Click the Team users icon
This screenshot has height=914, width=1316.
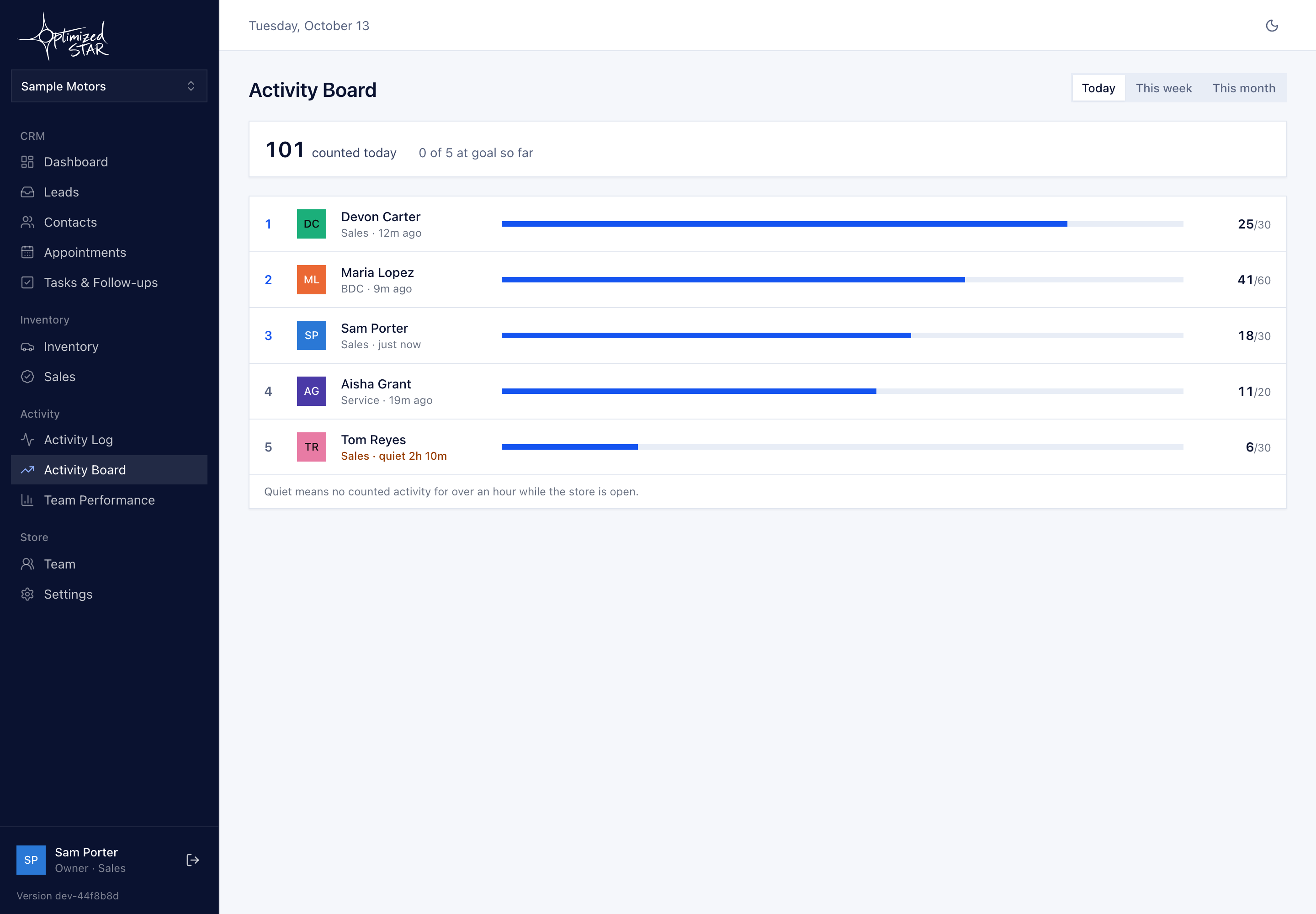pos(27,564)
